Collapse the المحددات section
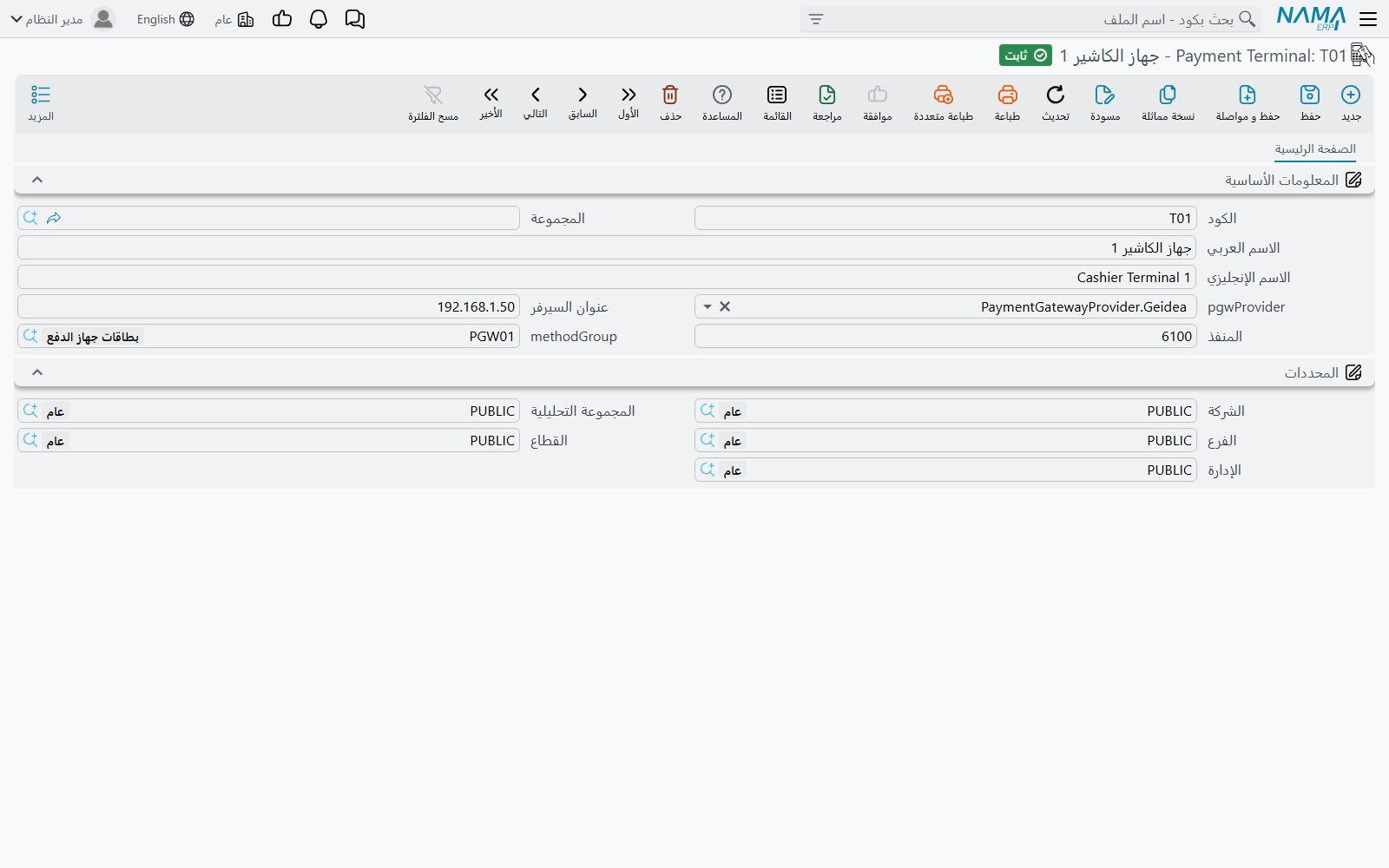Image resolution: width=1389 pixels, height=868 pixels. 37,372
